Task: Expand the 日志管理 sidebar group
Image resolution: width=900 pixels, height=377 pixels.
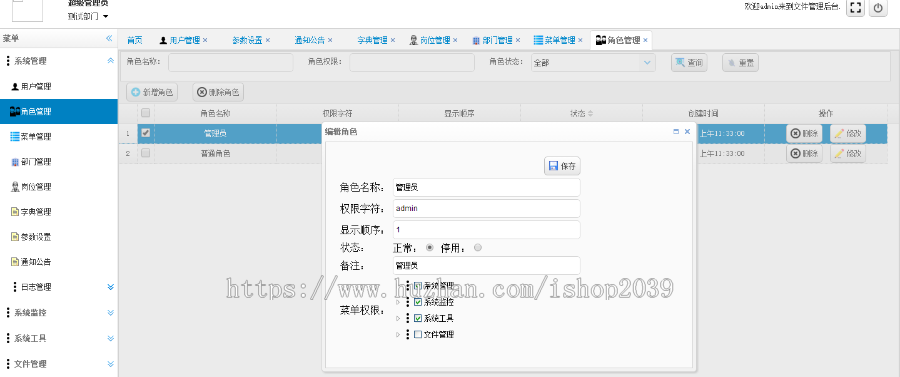Action: click(111, 287)
